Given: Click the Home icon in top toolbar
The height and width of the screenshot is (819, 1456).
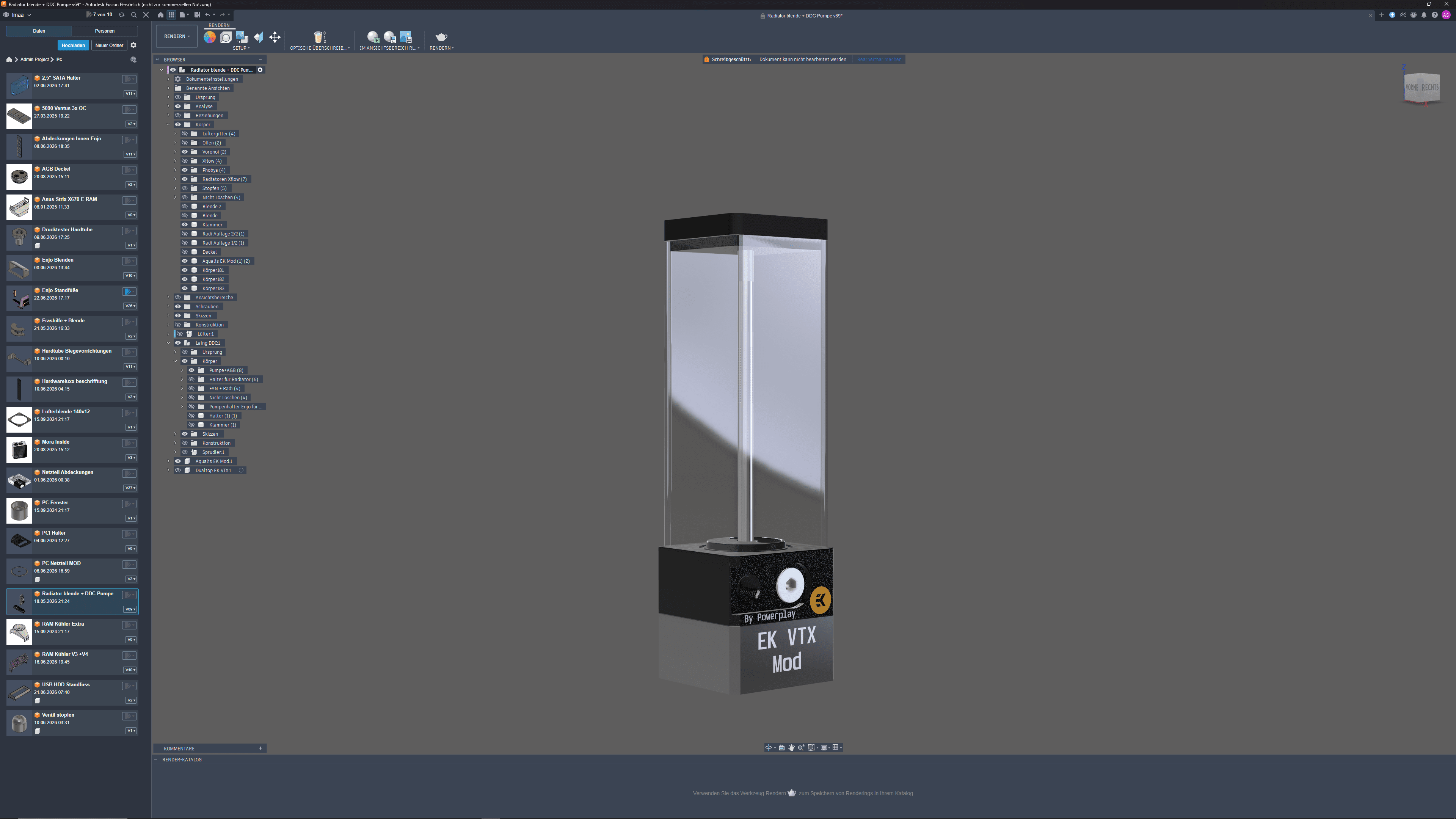Looking at the screenshot, I should point(160,15).
